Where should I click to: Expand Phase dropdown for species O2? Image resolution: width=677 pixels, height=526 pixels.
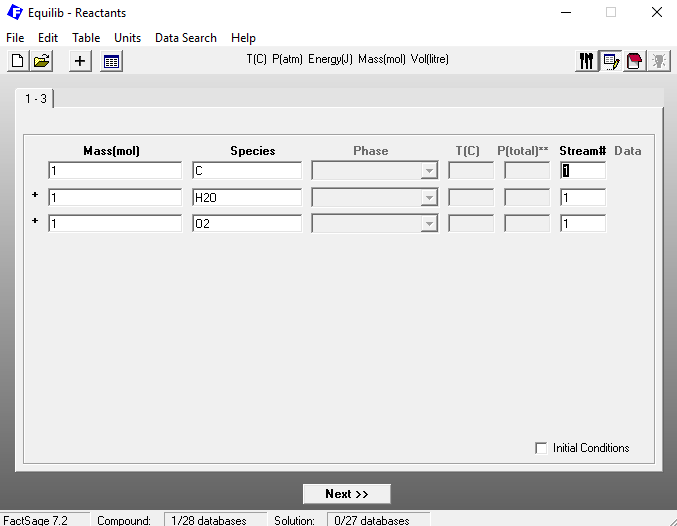(x=429, y=223)
